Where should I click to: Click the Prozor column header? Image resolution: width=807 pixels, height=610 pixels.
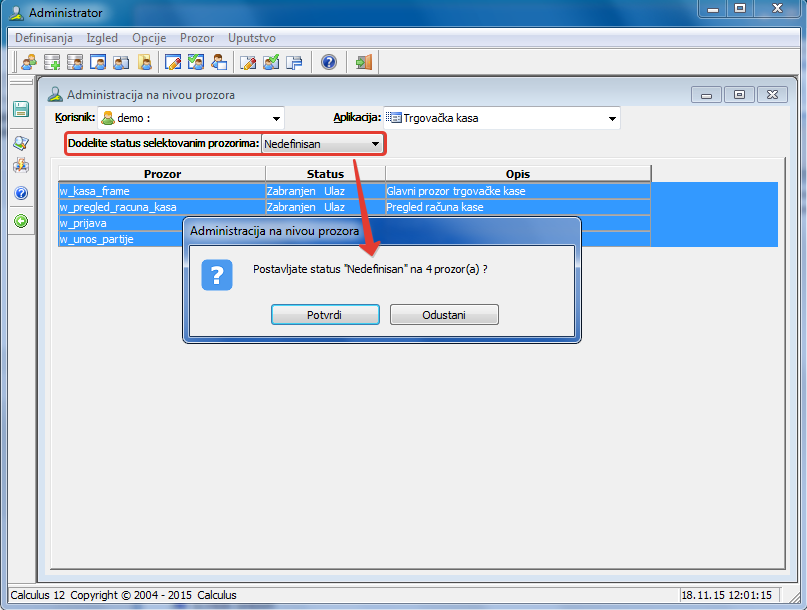162,174
